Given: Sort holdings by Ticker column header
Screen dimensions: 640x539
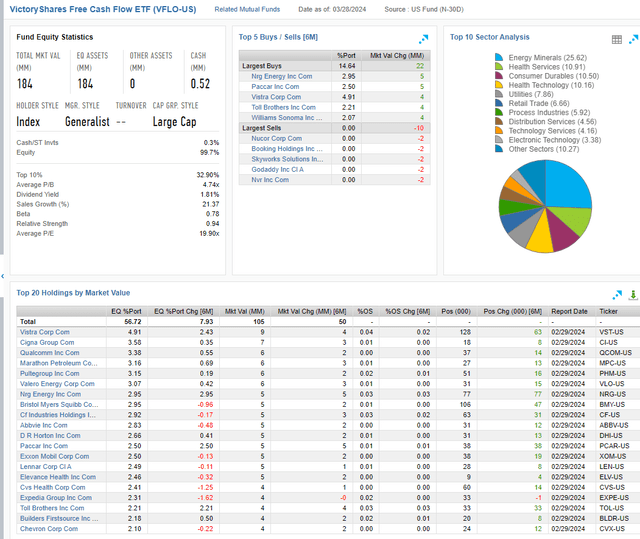Looking at the screenshot, I should pyautogui.click(x=611, y=311).
